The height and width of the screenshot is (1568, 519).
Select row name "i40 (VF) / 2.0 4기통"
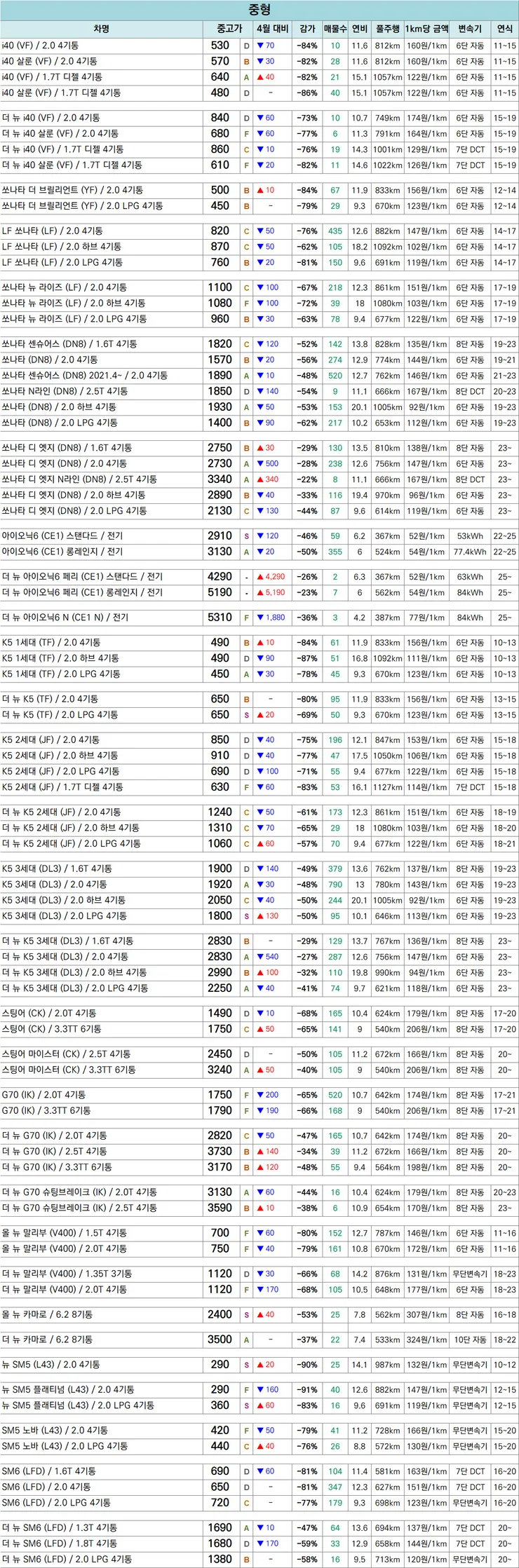pyautogui.click(x=40, y=46)
